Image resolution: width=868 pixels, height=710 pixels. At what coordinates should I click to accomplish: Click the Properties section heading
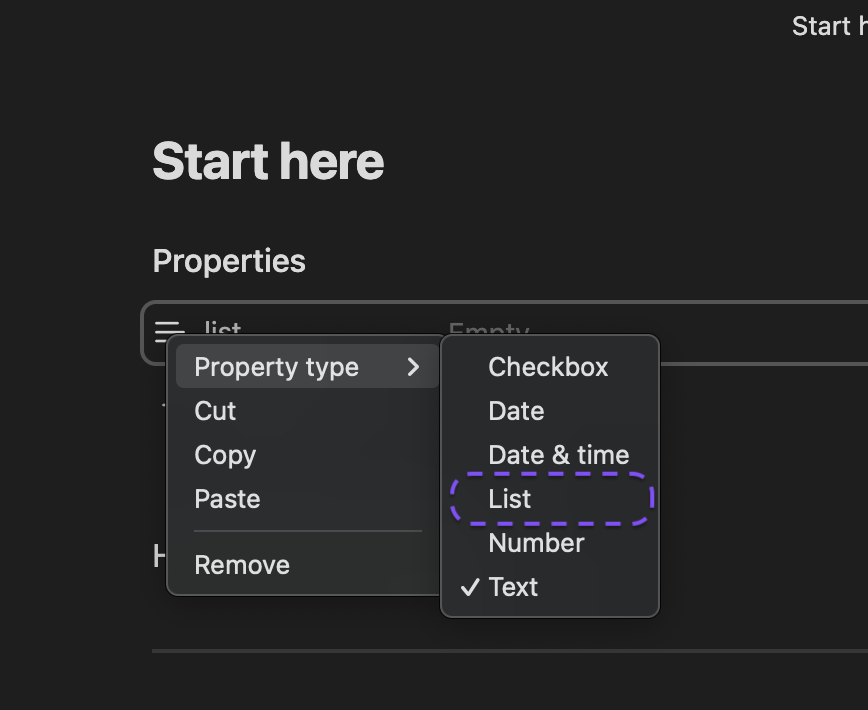point(229,261)
